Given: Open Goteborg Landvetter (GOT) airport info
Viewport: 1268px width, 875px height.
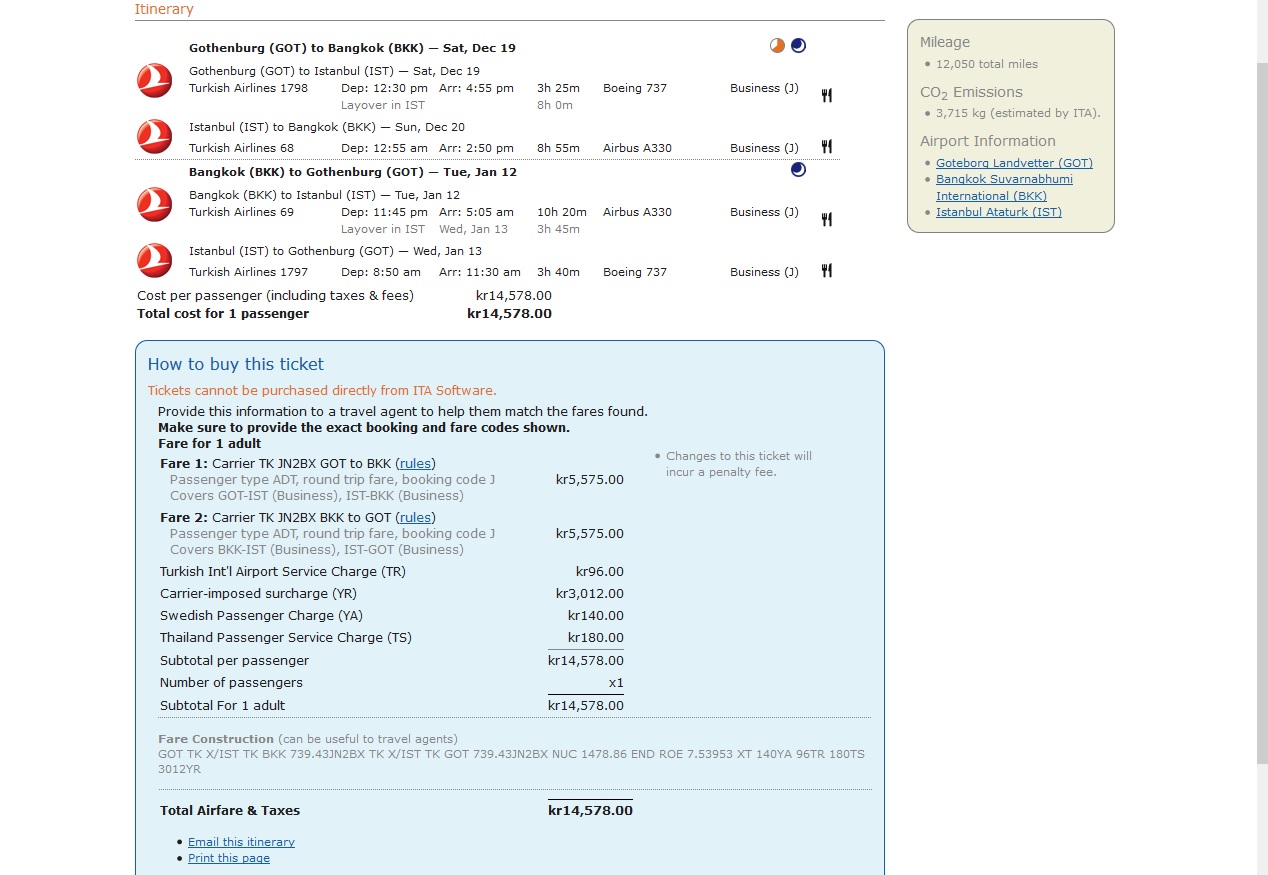Looking at the screenshot, I should coord(1014,163).
